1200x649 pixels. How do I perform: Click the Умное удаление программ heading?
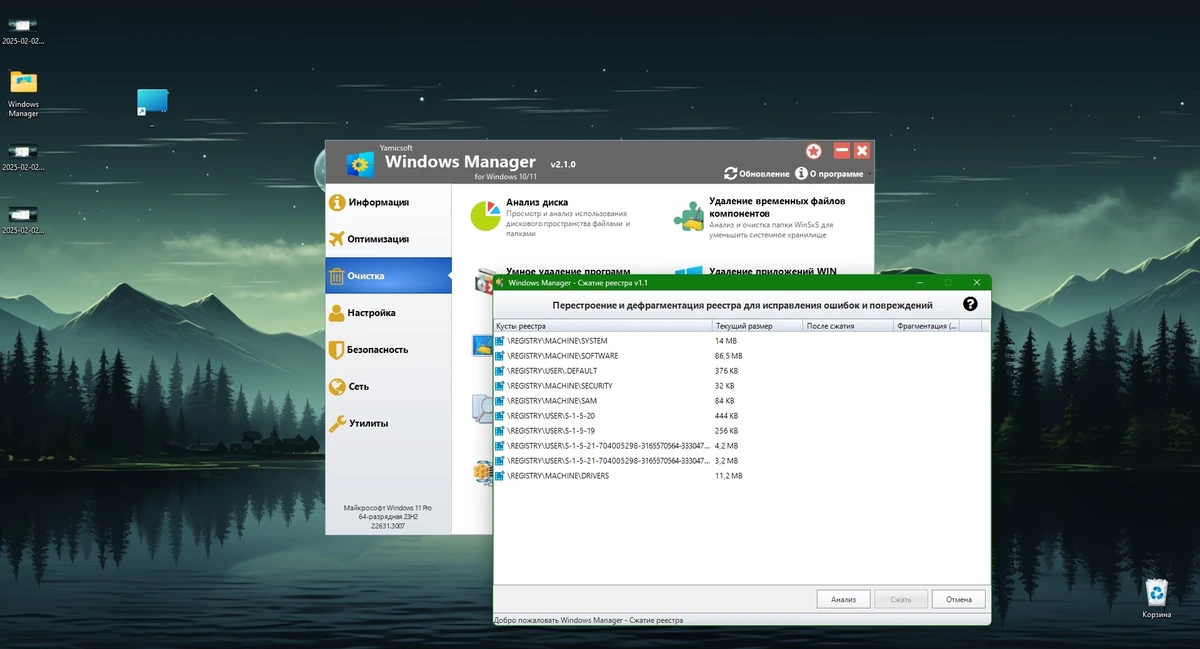pos(568,271)
